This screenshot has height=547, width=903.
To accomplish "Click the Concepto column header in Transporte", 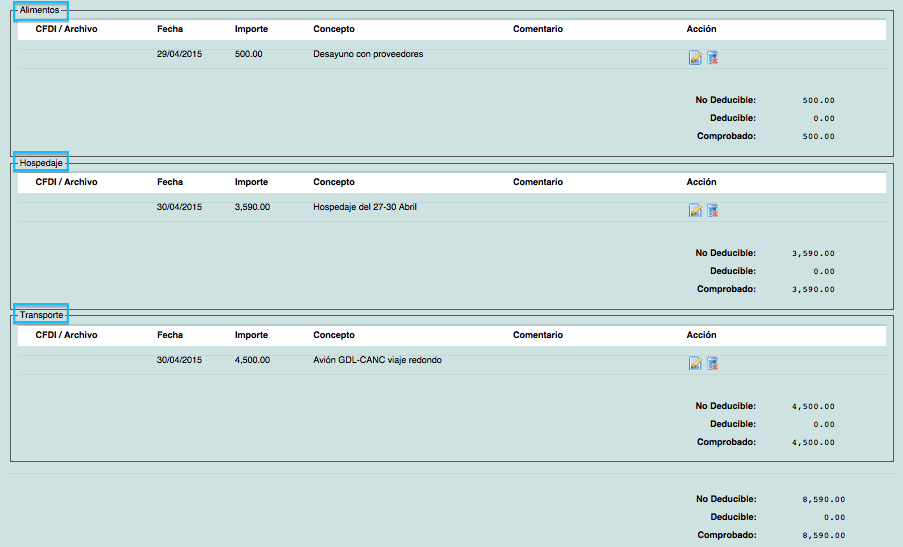I will pyautogui.click(x=333, y=335).
